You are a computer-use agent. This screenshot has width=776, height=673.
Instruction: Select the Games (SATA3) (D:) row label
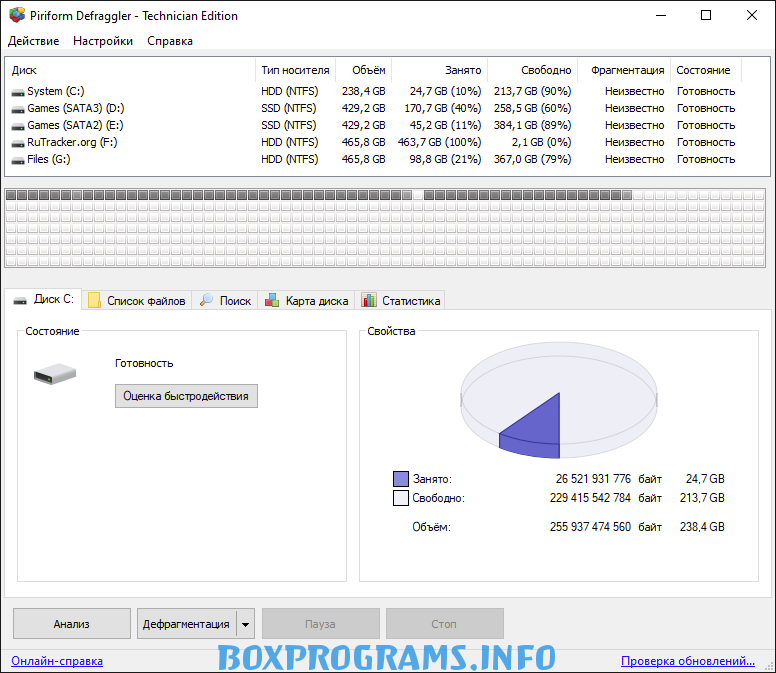(76, 108)
